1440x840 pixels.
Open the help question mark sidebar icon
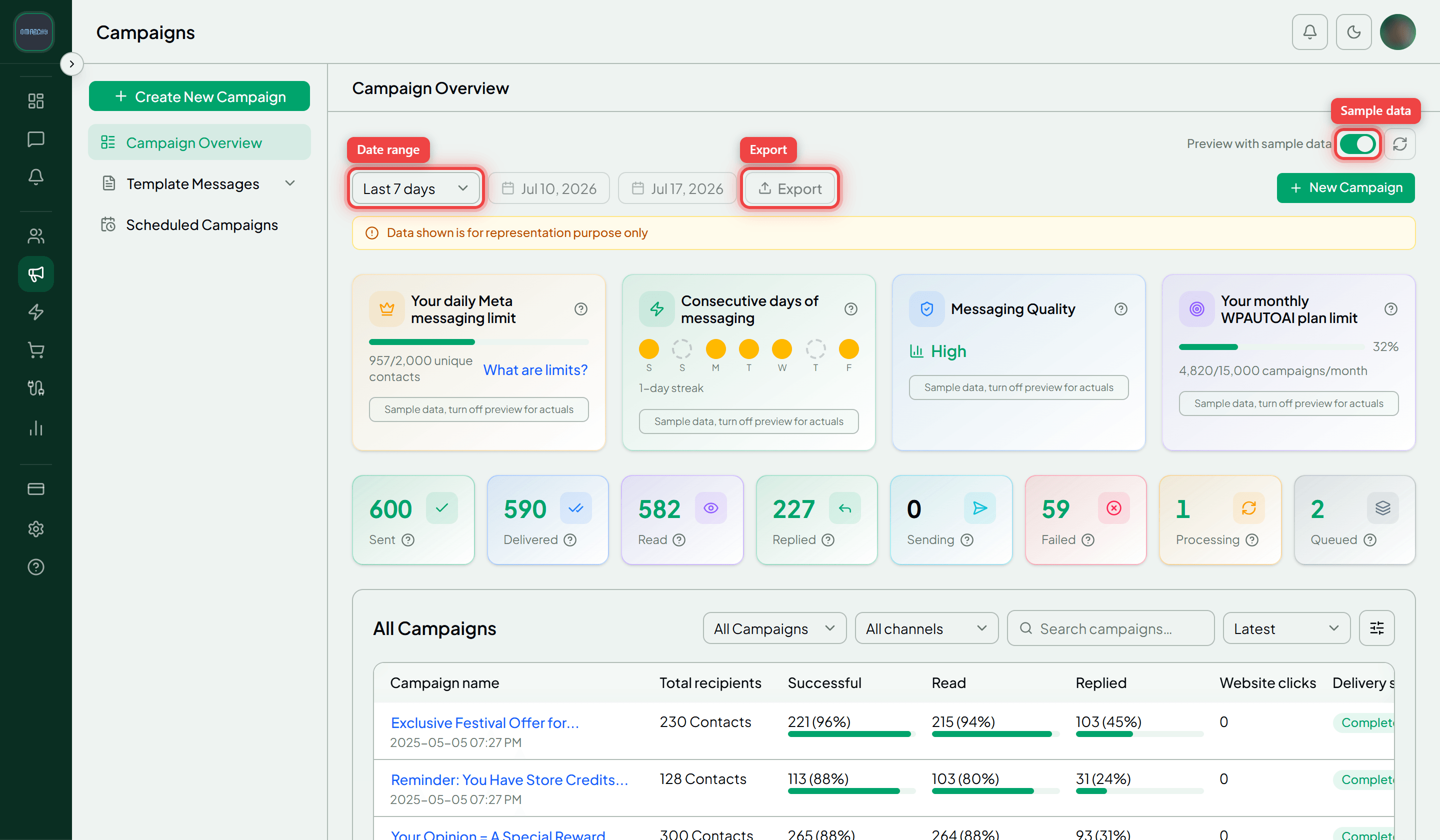pyautogui.click(x=36, y=567)
